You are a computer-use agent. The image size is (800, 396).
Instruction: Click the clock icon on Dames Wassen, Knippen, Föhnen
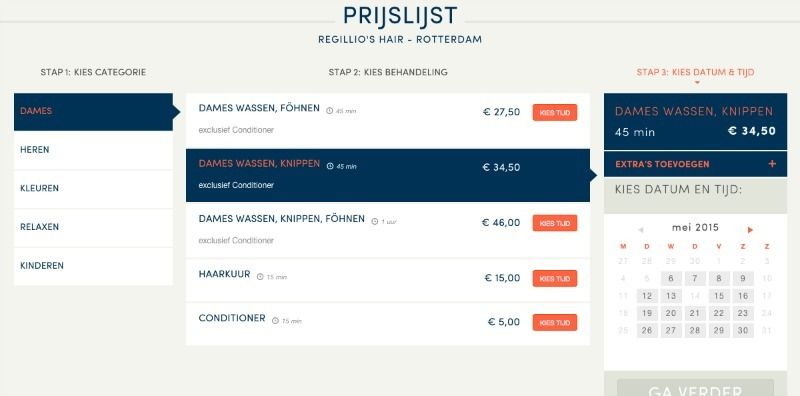tap(374, 221)
